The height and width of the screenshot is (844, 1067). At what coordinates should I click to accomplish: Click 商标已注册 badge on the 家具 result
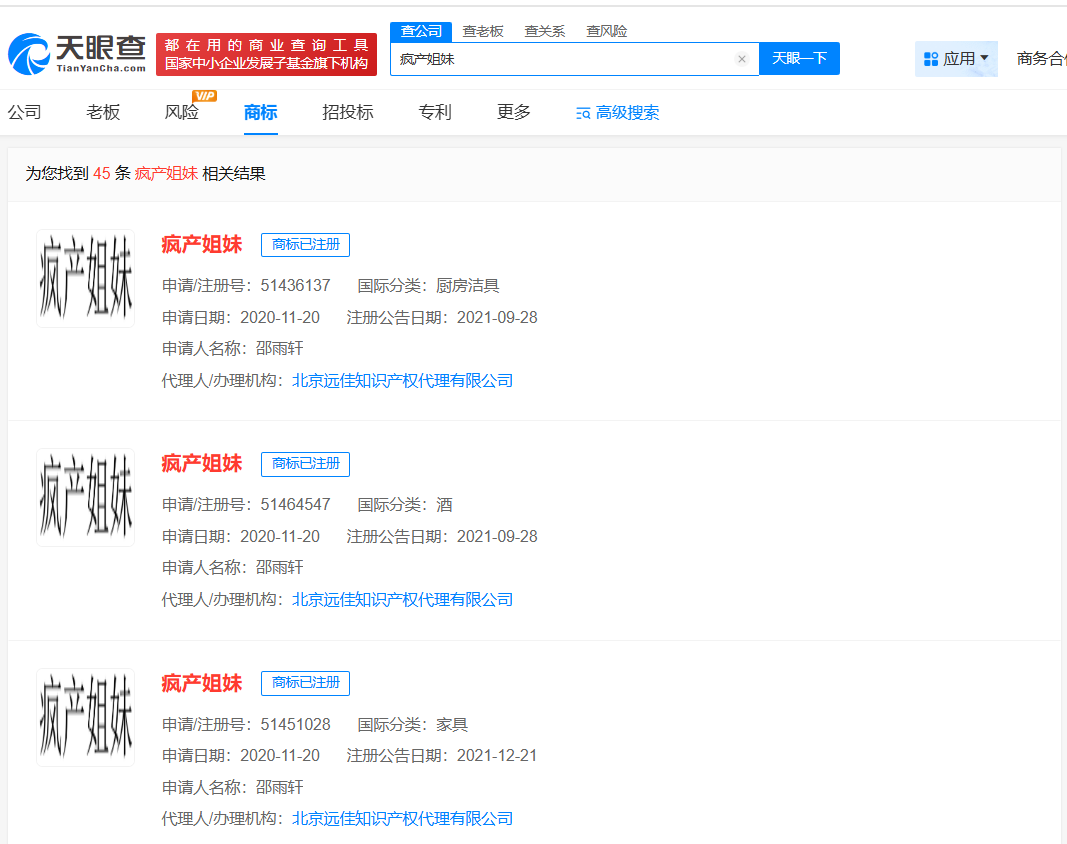coord(306,683)
